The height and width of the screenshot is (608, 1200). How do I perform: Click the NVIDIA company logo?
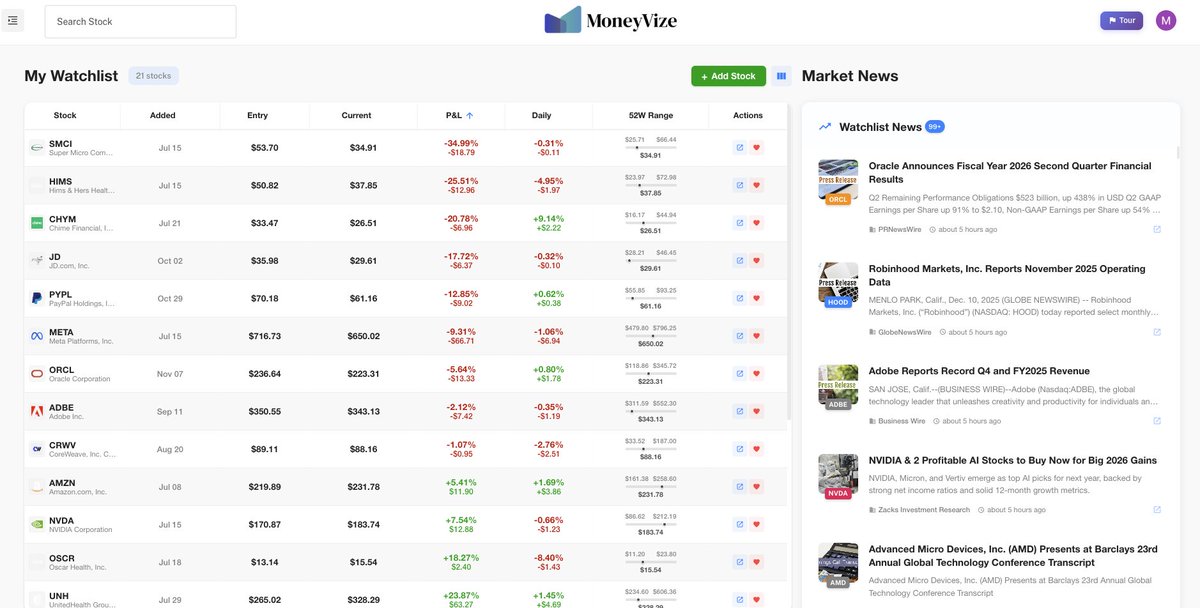point(37,524)
